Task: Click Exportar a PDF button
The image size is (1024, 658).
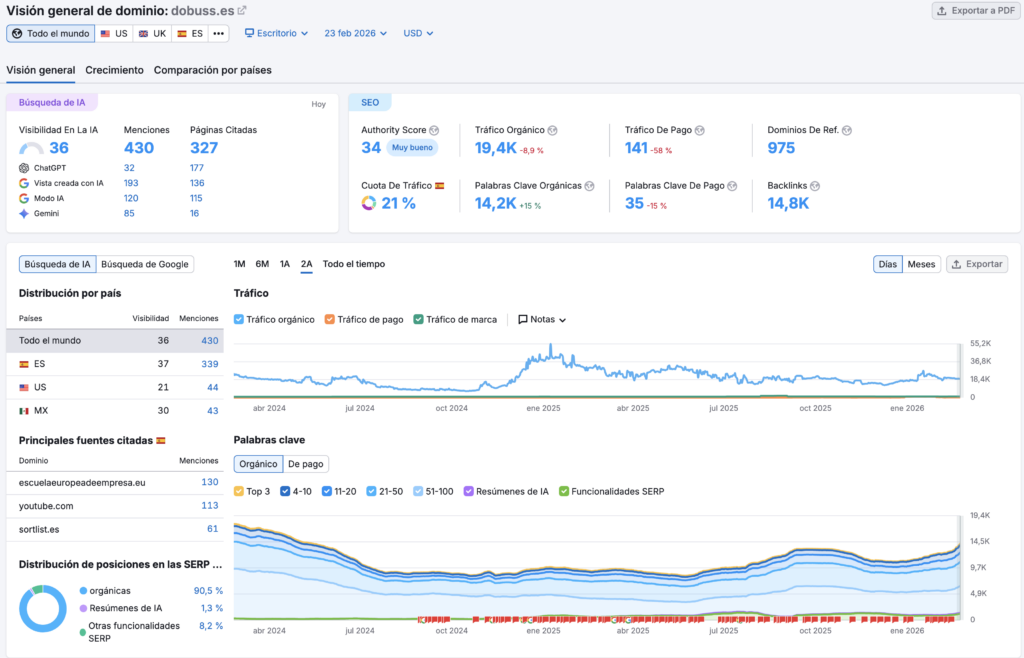Action: tap(974, 11)
